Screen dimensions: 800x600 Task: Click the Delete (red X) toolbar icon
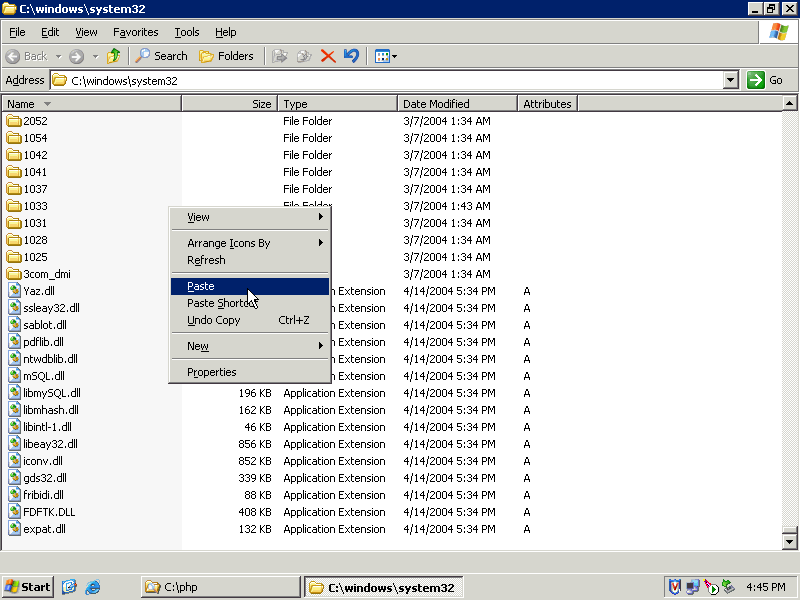(x=328, y=56)
